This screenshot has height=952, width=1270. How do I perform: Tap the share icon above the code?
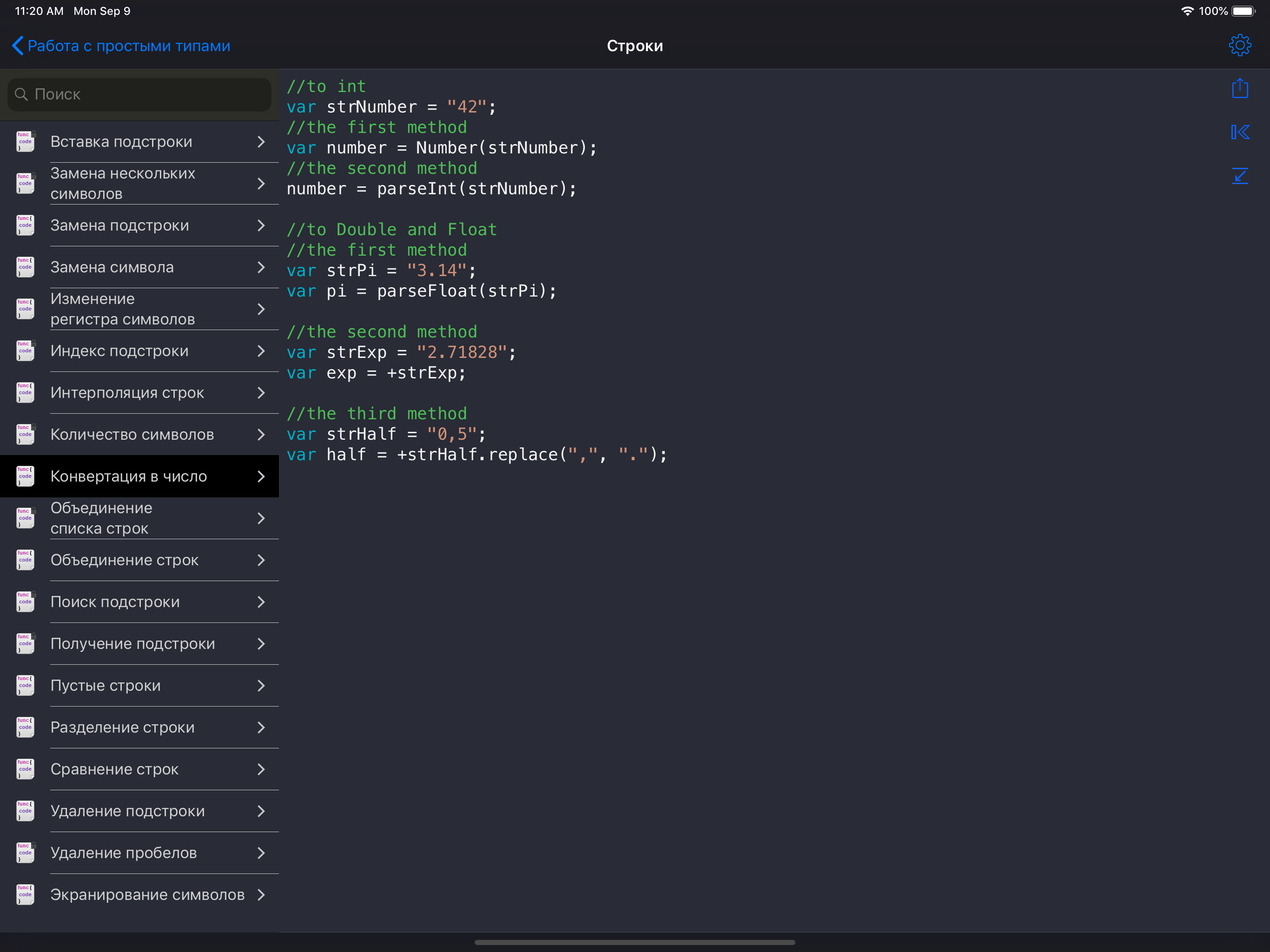(1240, 88)
